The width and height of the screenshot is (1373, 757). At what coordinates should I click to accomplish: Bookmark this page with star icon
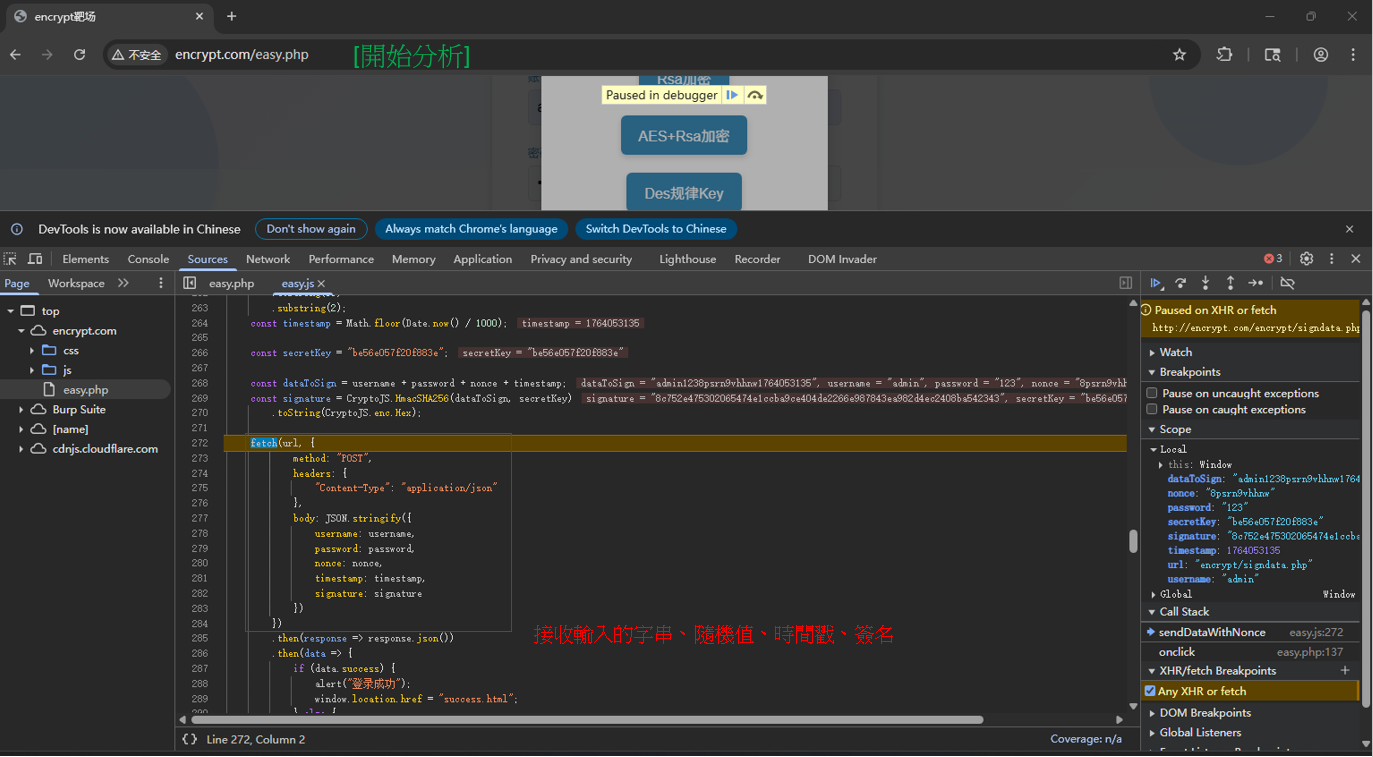[x=1179, y=55]
